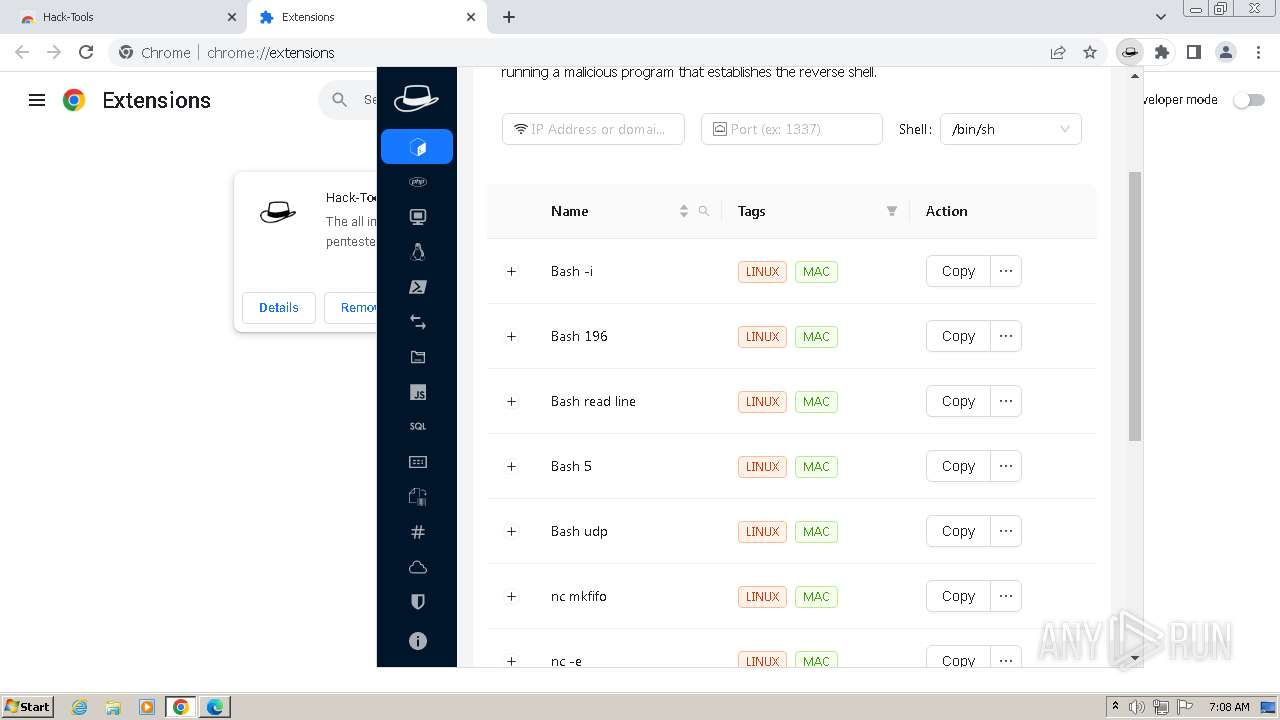
Task: Open Internet Explorer from taskbar
Action: [x=79, y=707]
